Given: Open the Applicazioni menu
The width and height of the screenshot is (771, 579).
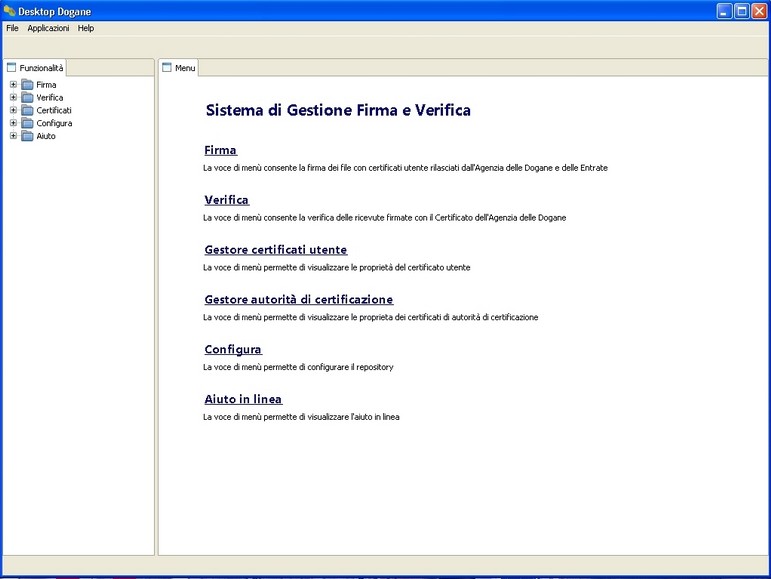Looking at the screenshot, I should click(x=48, y=28).
